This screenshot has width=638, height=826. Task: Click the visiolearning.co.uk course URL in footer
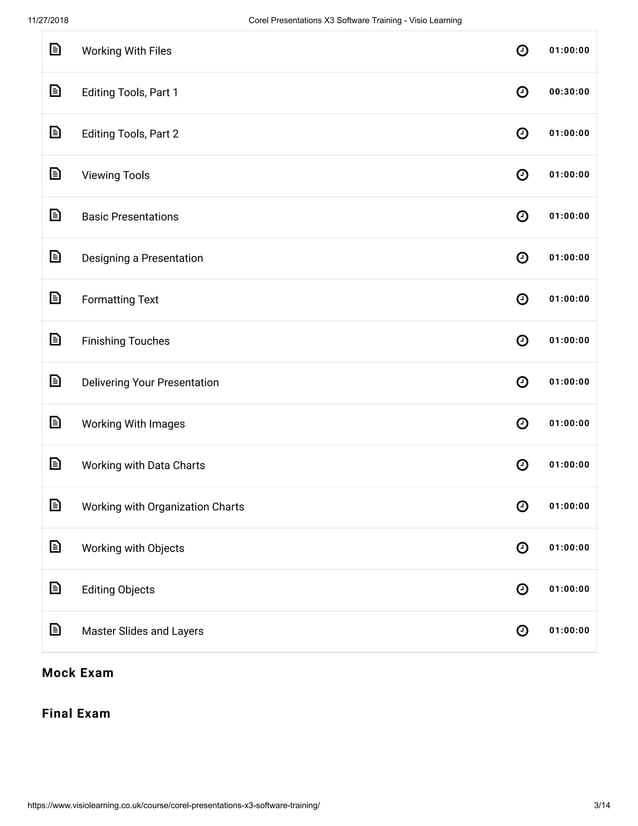167,805
